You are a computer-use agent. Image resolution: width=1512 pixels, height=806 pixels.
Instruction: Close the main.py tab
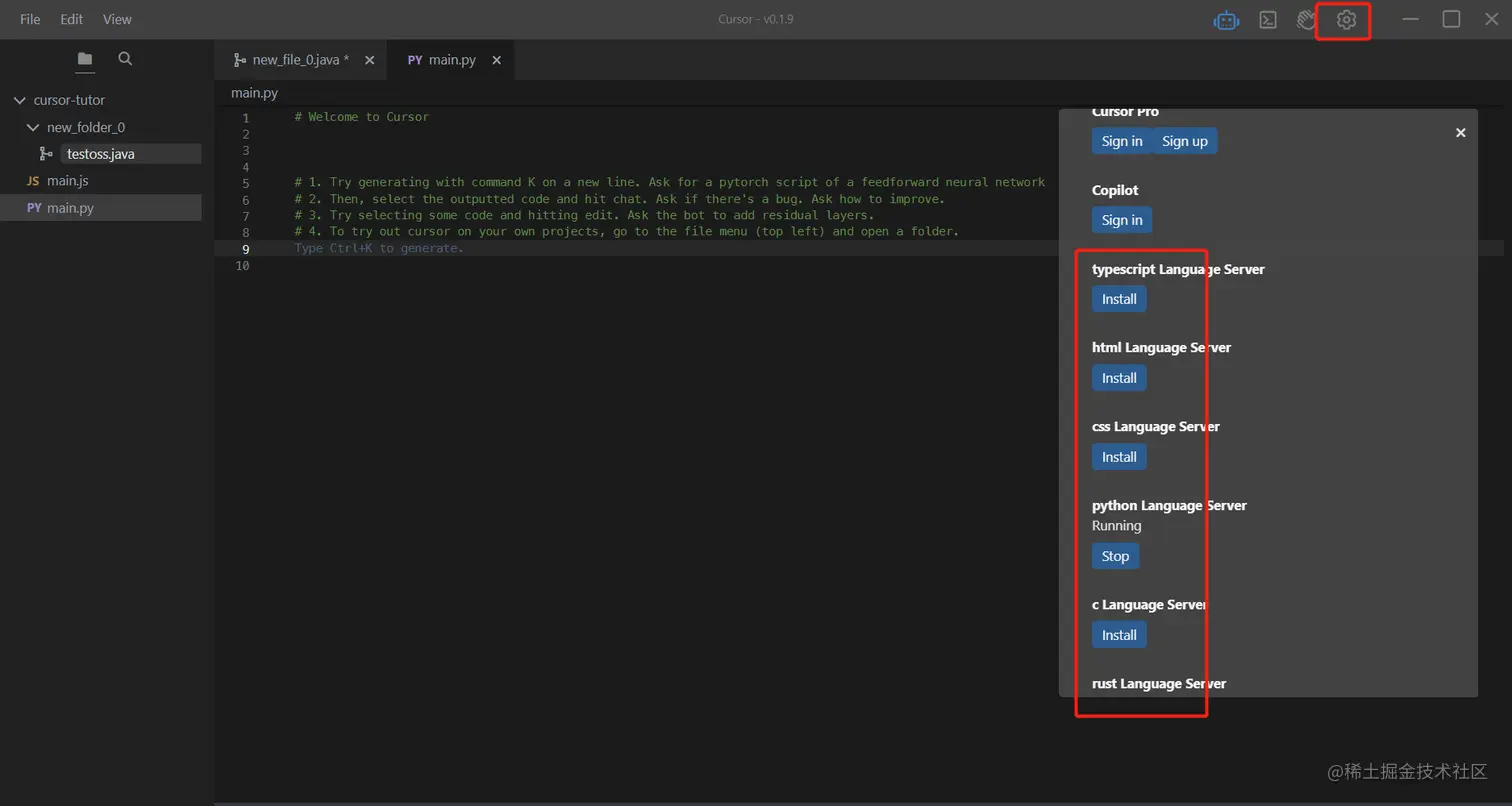pos(496,60)
